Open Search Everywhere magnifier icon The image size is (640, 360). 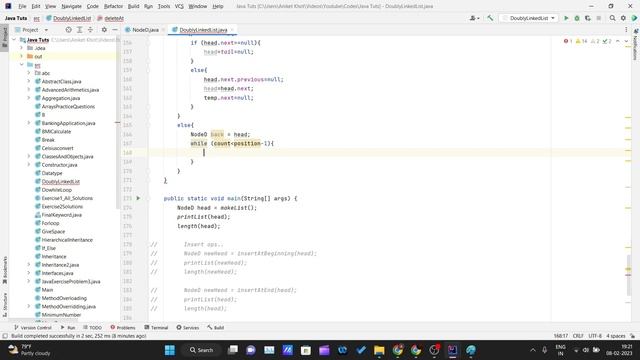(x=612, y=18)
